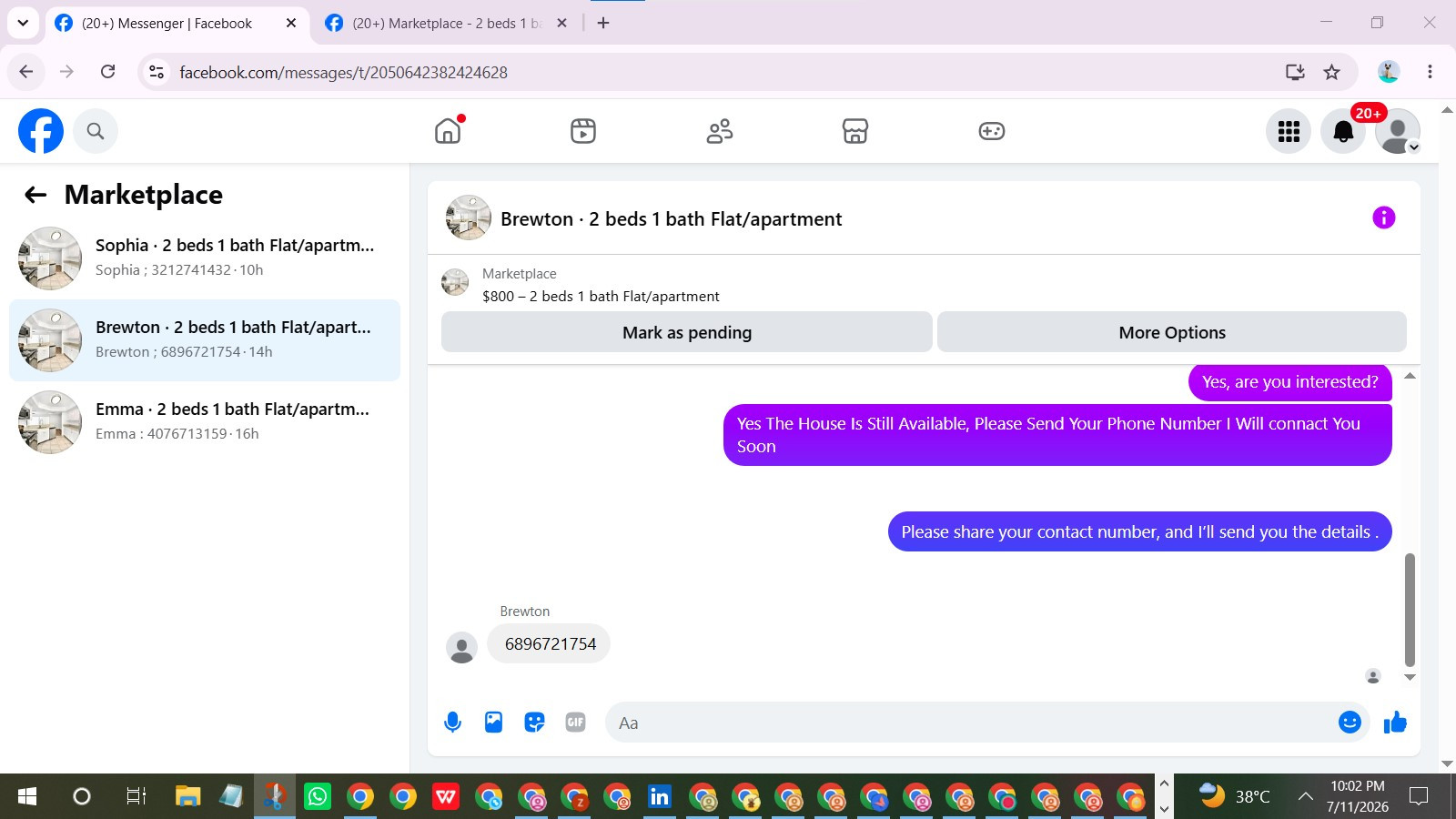Open File Explorer from the taskbar
Image resolution: width=1456 pixels, height=819 pixels.
(x=187, y=797)
